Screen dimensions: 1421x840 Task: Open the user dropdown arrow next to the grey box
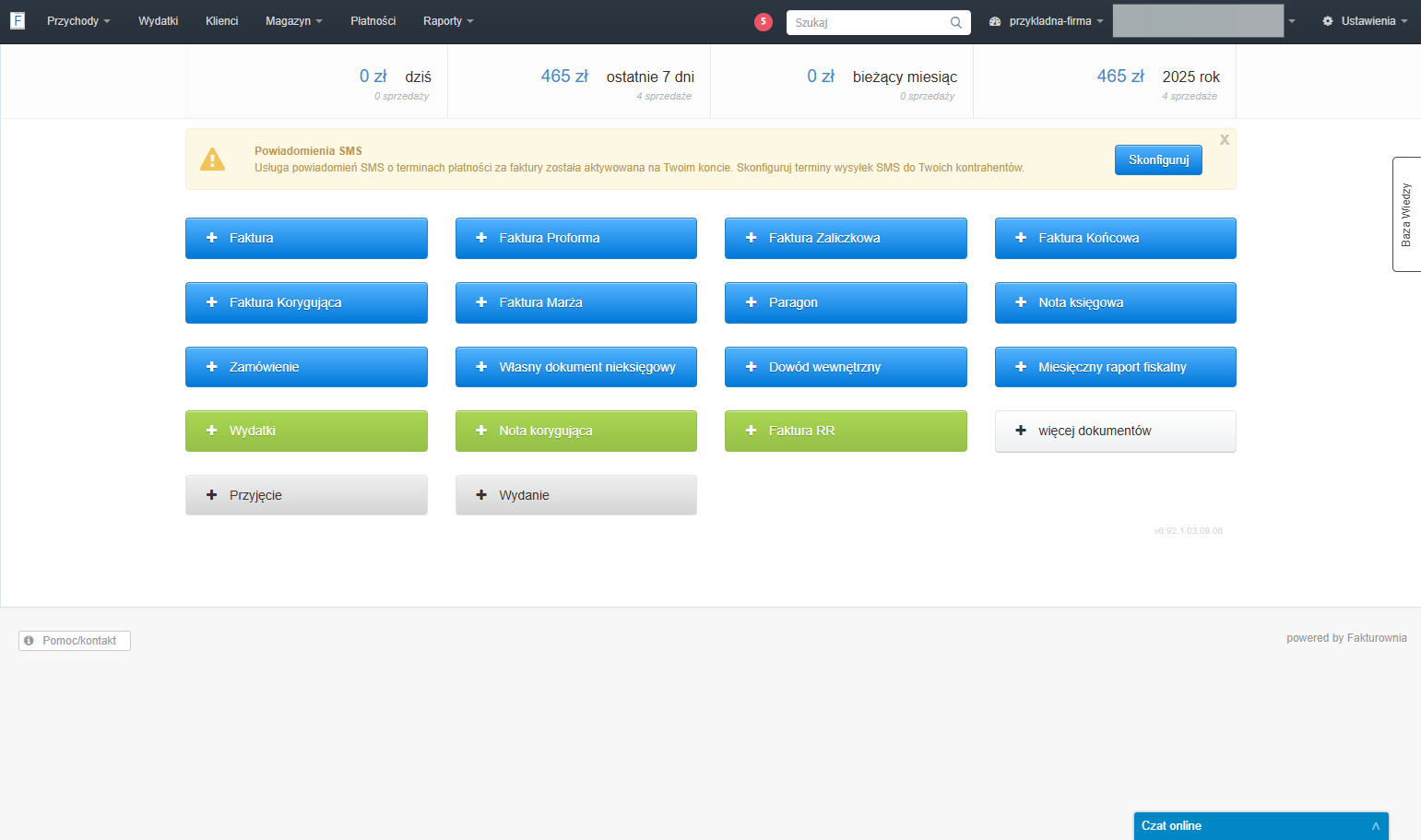[x=1292, y=21]
